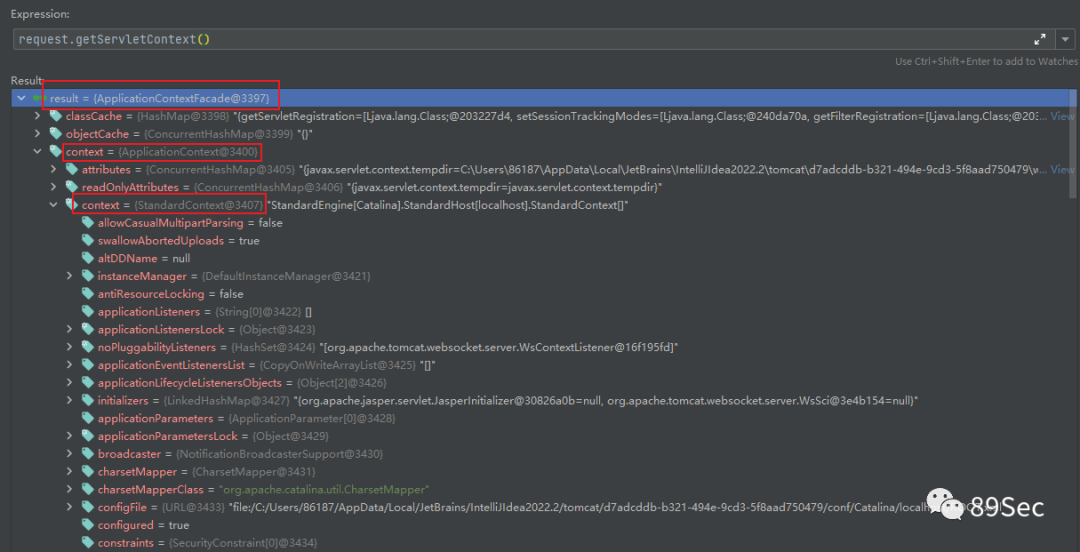Expand the charsetMapperClass node
Image resolution: width=1080 pixels, height=552 pixels.
pos(70,489)
